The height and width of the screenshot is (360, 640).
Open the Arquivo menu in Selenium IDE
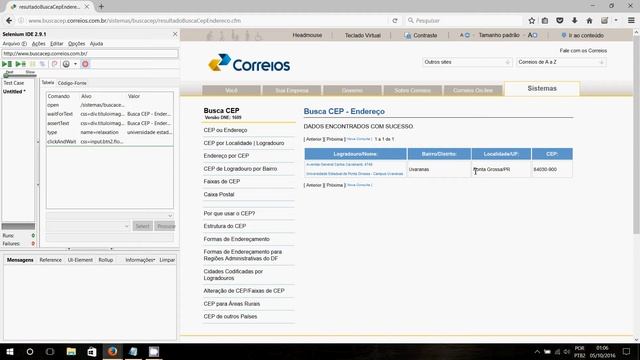15,44
